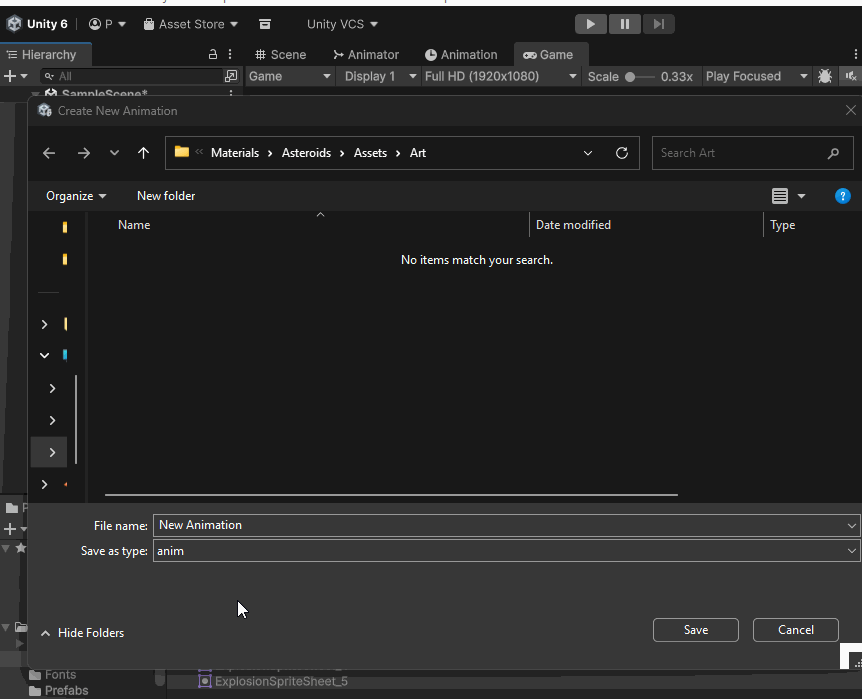Click the change view layout icon

(x=780, y=196)
